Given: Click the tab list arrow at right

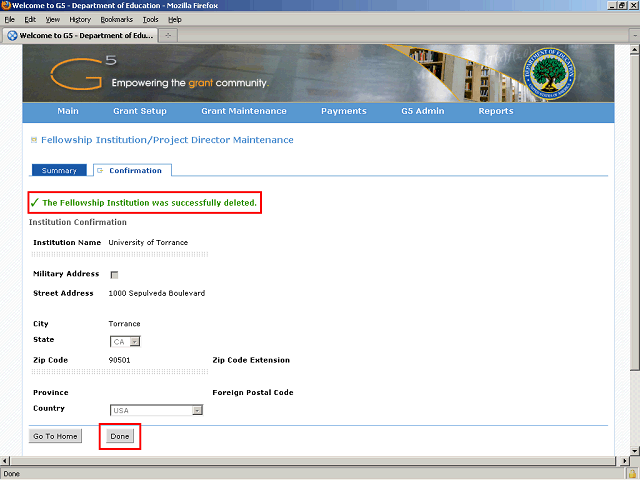Looking at the screenshot, I should (x=635, y=36).
